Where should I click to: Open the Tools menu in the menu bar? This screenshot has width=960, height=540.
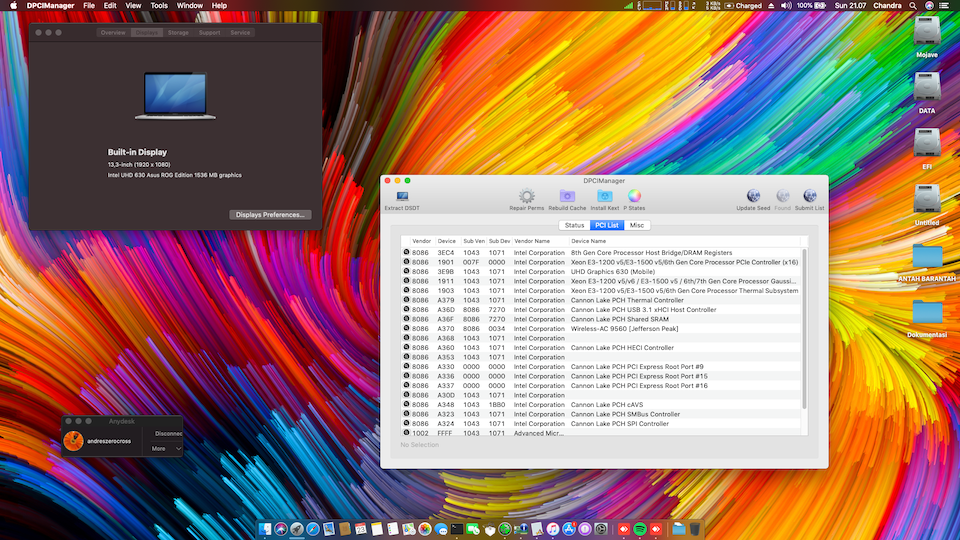pos(159,6)
